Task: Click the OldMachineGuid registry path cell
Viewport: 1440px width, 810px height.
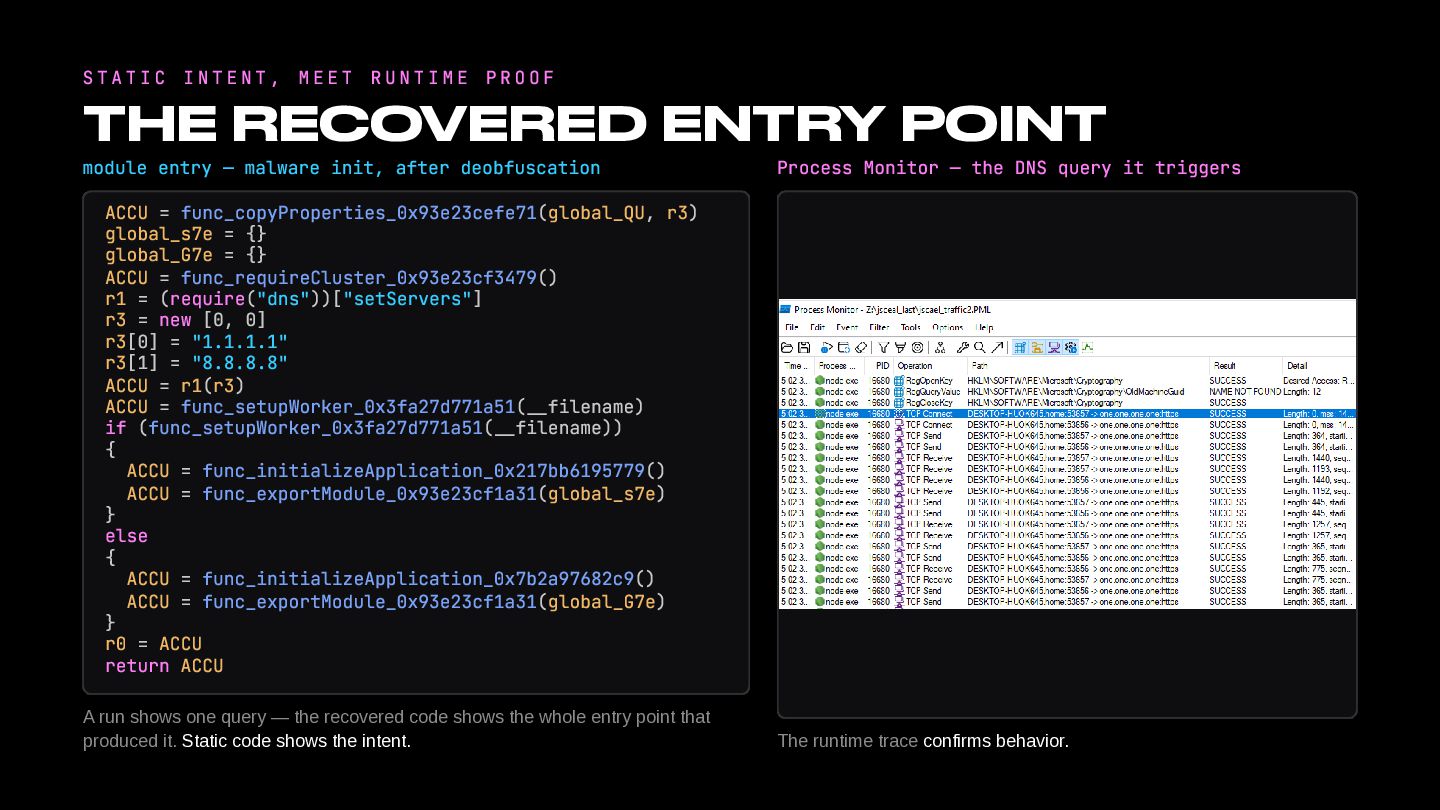Action: coord(1076,391)
